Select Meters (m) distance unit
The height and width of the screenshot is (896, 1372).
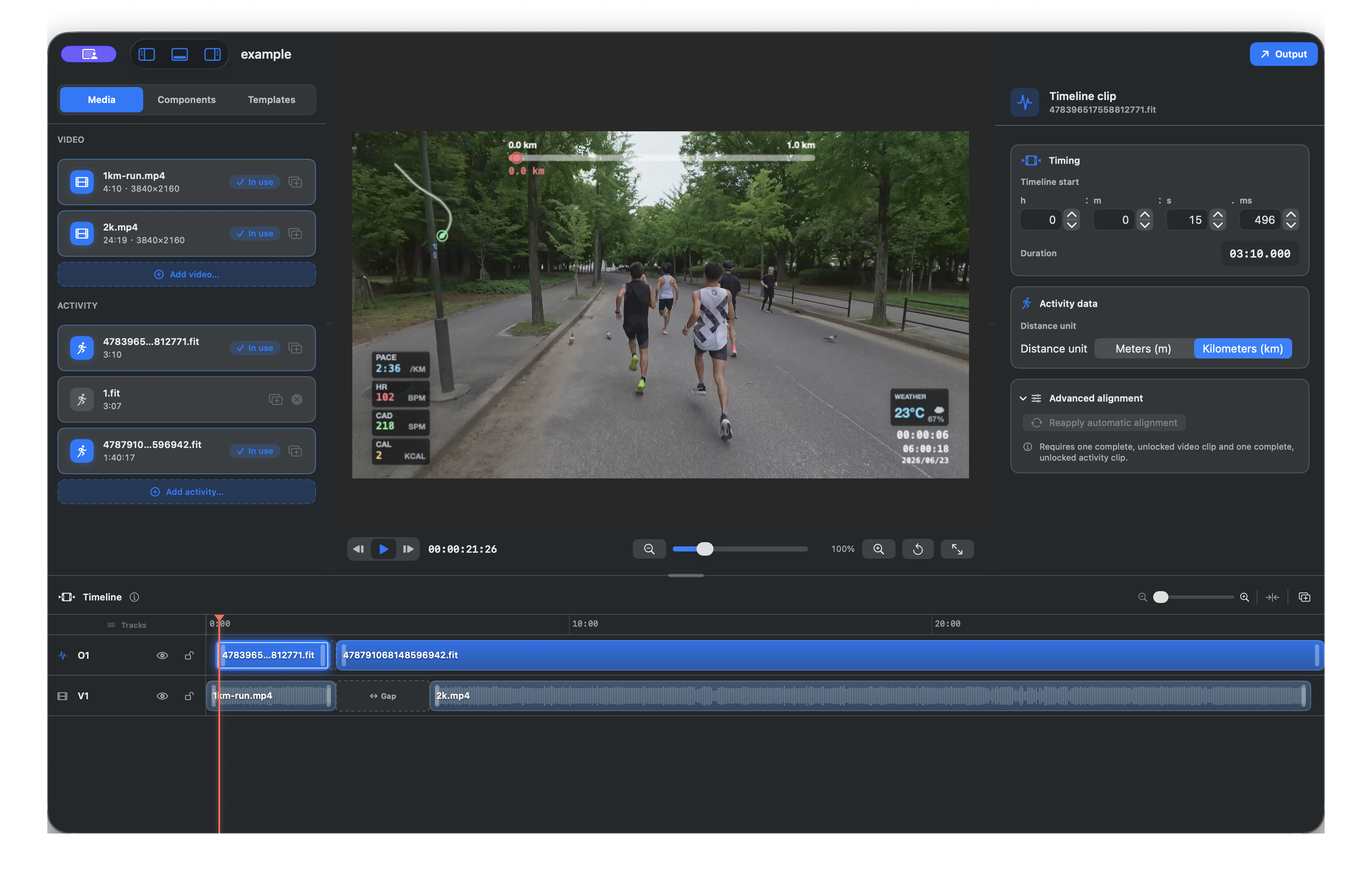click(x=1143, y=349)
